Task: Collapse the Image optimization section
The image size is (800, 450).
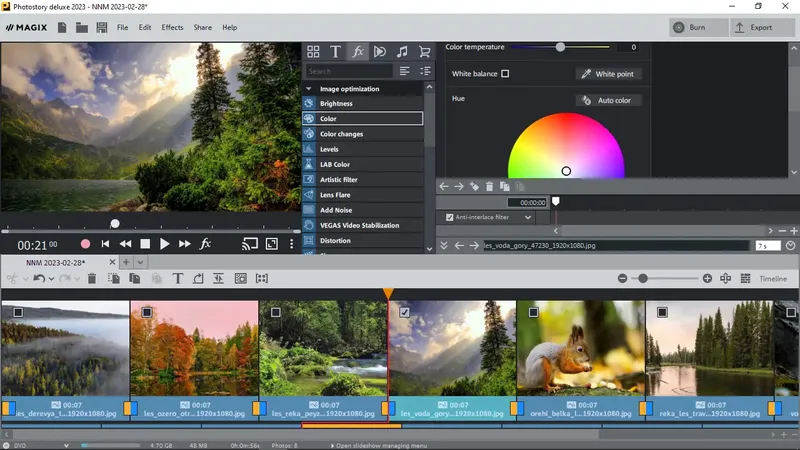Action: 309,89
